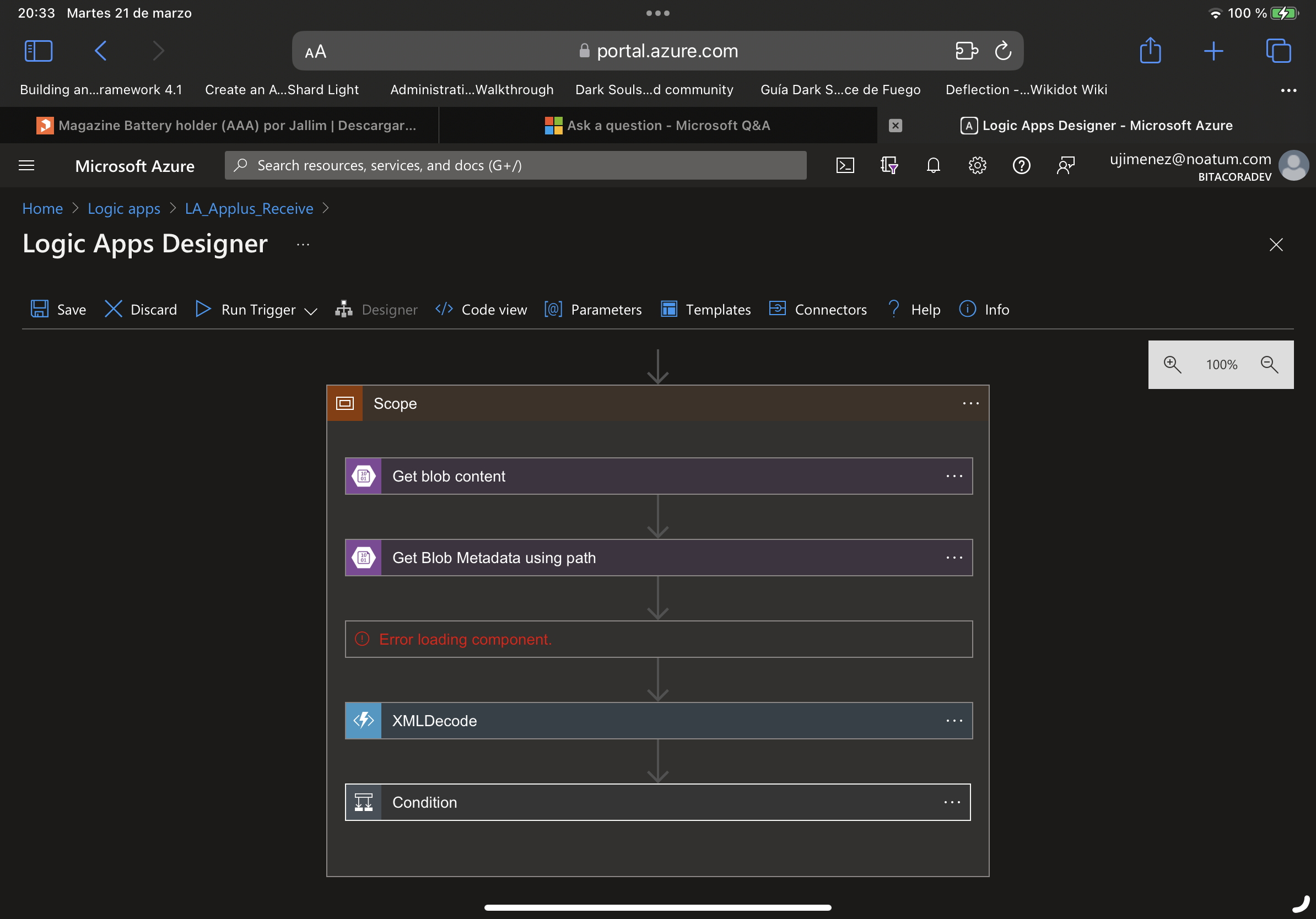Screen dimensions: 1316x919
Task: Select the Designer toolbar item
Action: pos(376,310)
